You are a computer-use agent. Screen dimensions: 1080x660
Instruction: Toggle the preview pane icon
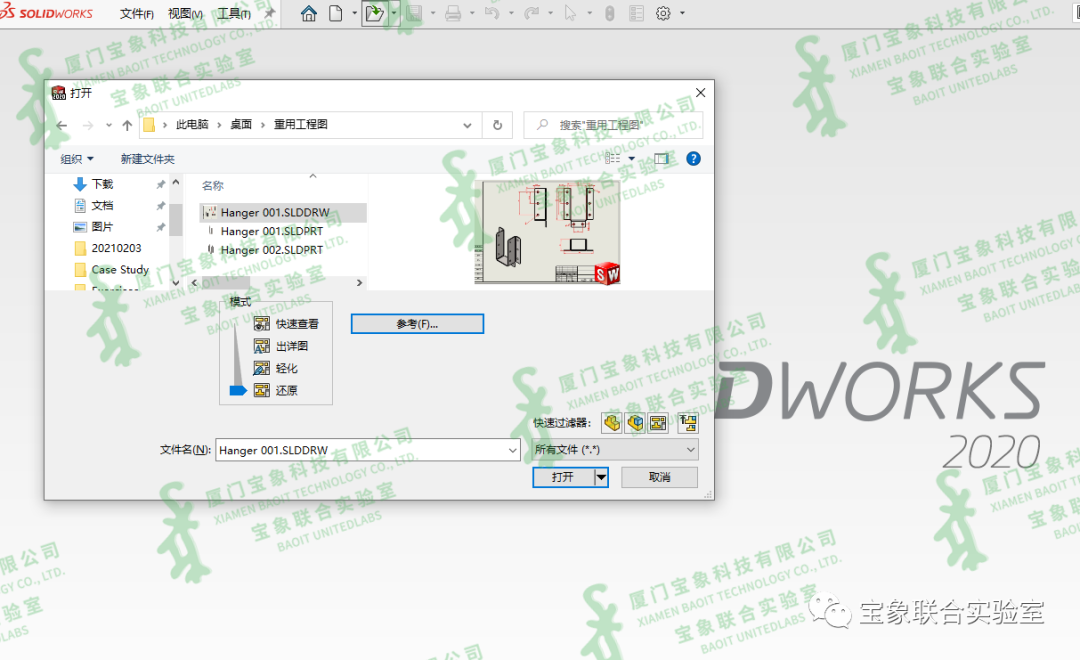pyautogui.click(x=661, y=158)
